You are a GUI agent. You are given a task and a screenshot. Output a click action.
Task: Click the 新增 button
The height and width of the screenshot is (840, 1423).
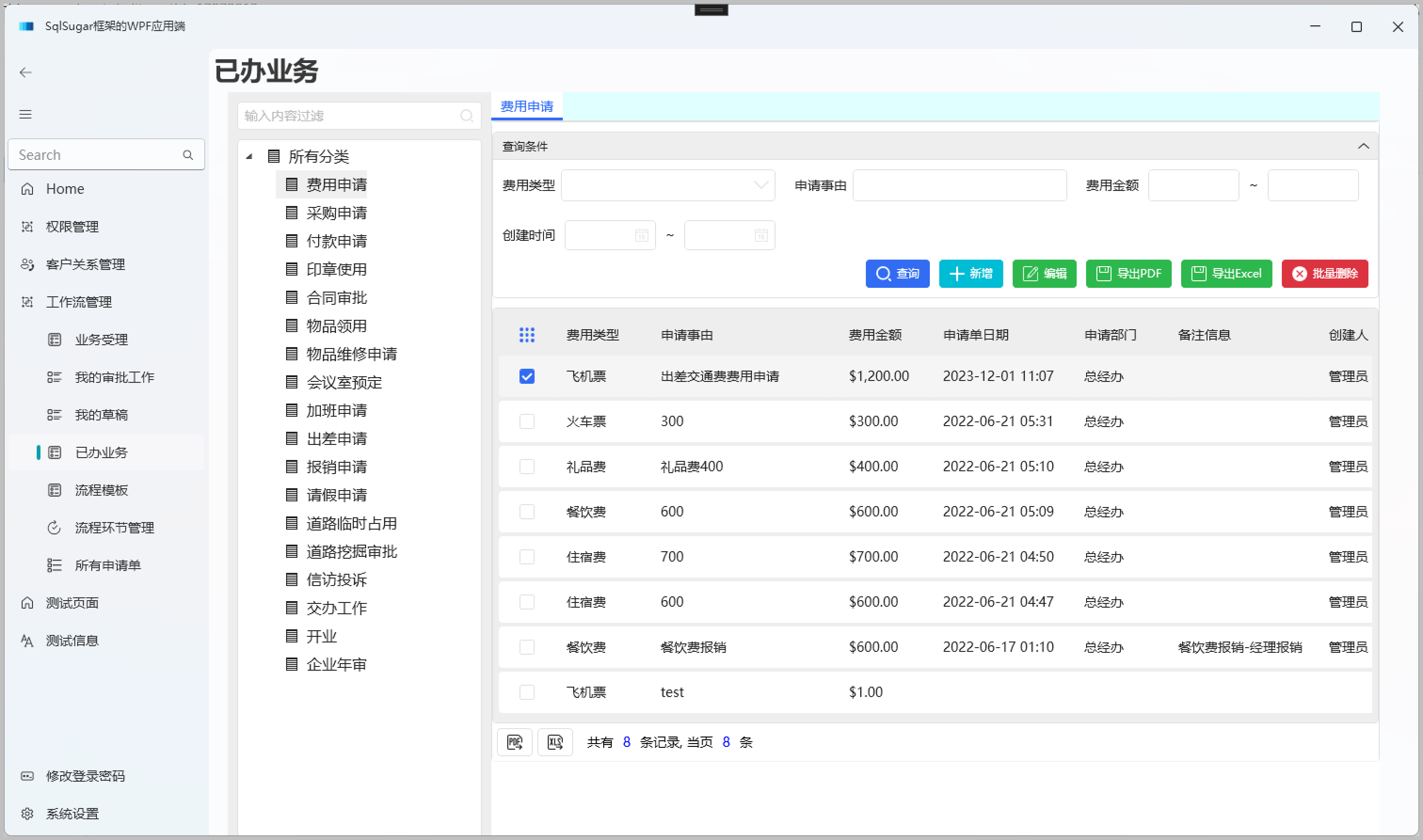pyautogui.click(x=971, y=274)
